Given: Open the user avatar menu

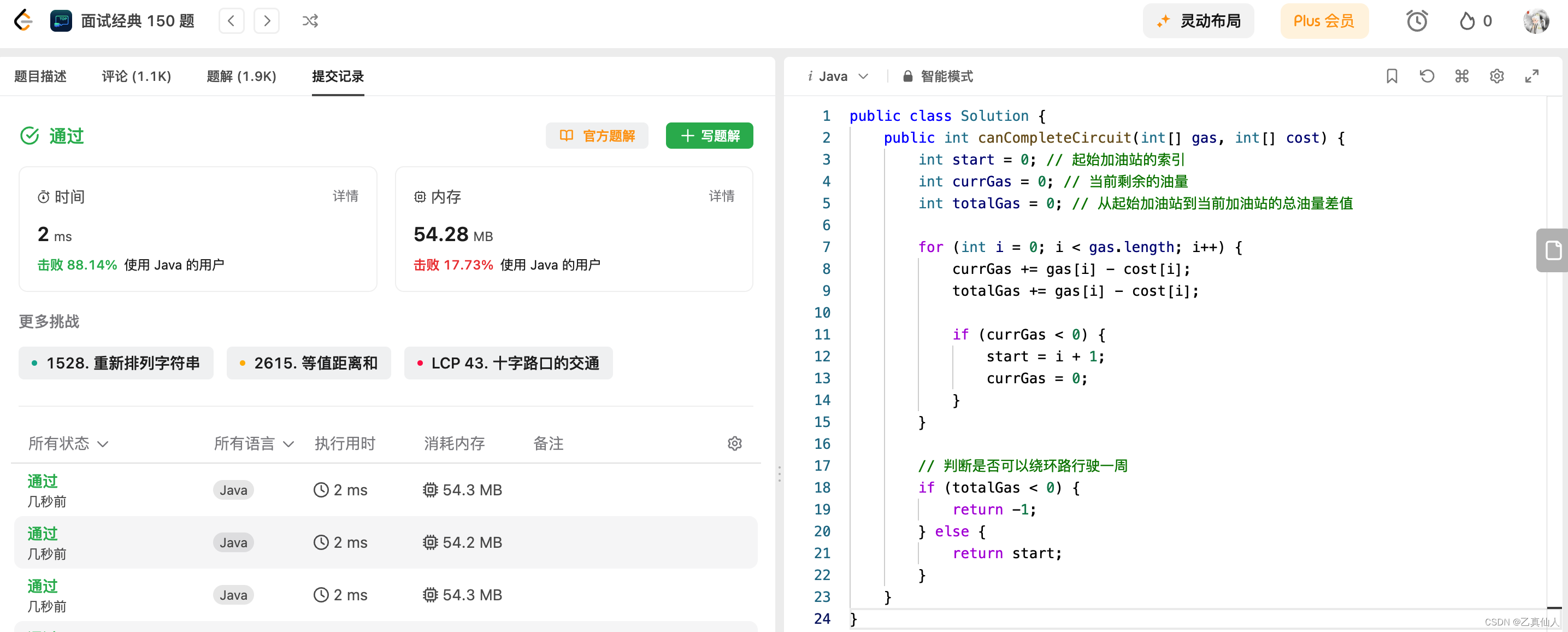Looking at the screenshot, I should 1536,21.
